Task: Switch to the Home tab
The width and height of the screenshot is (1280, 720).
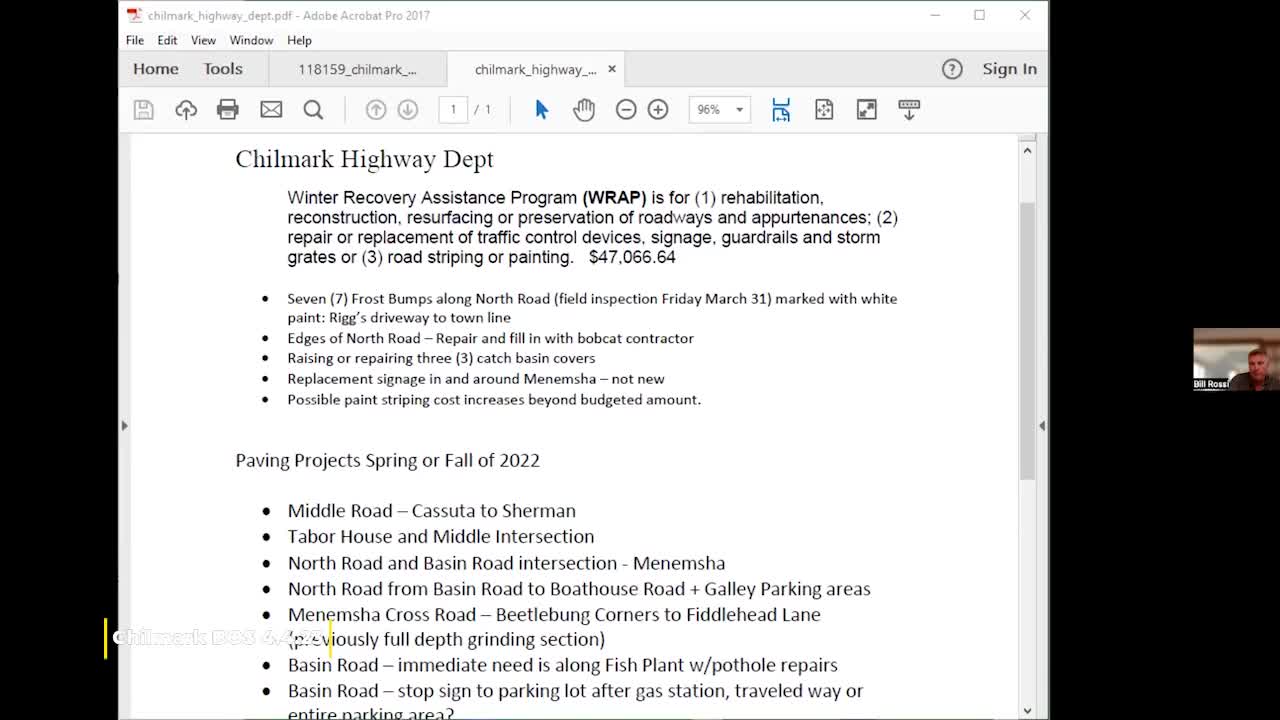Action: click(x=156, y=69)
